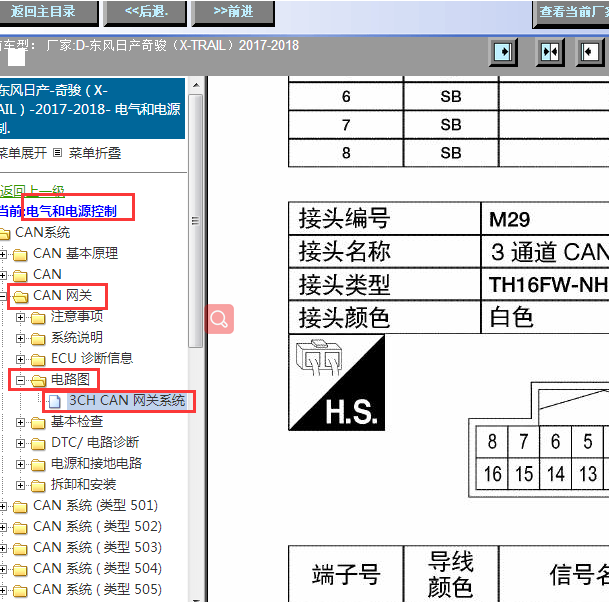Select the CAN 基本原理 folder

(x=75, y=254)
